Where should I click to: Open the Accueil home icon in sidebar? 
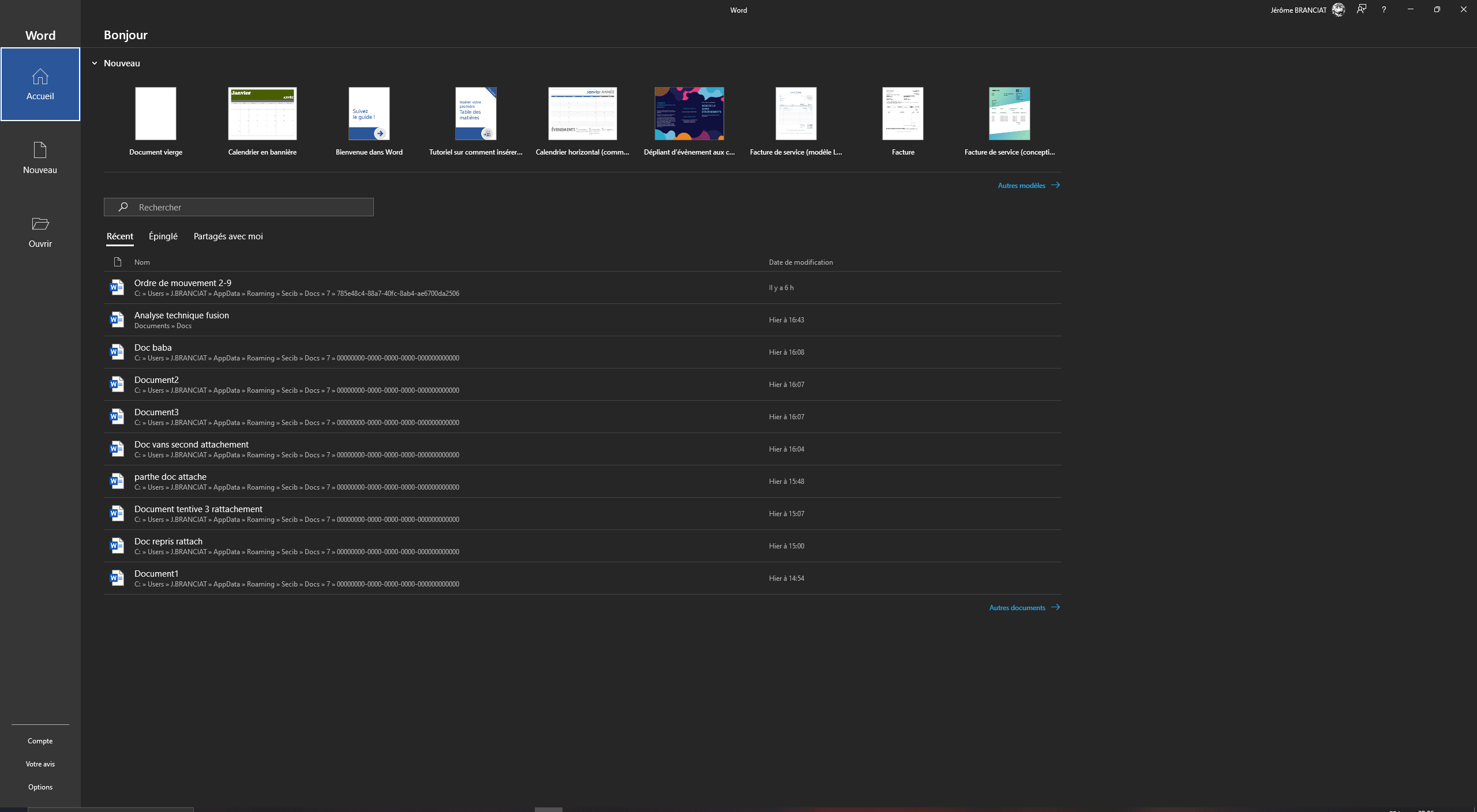40,77
